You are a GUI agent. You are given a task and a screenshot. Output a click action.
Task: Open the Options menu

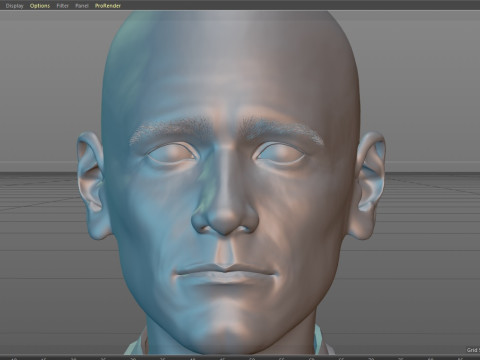coord(40,6)
